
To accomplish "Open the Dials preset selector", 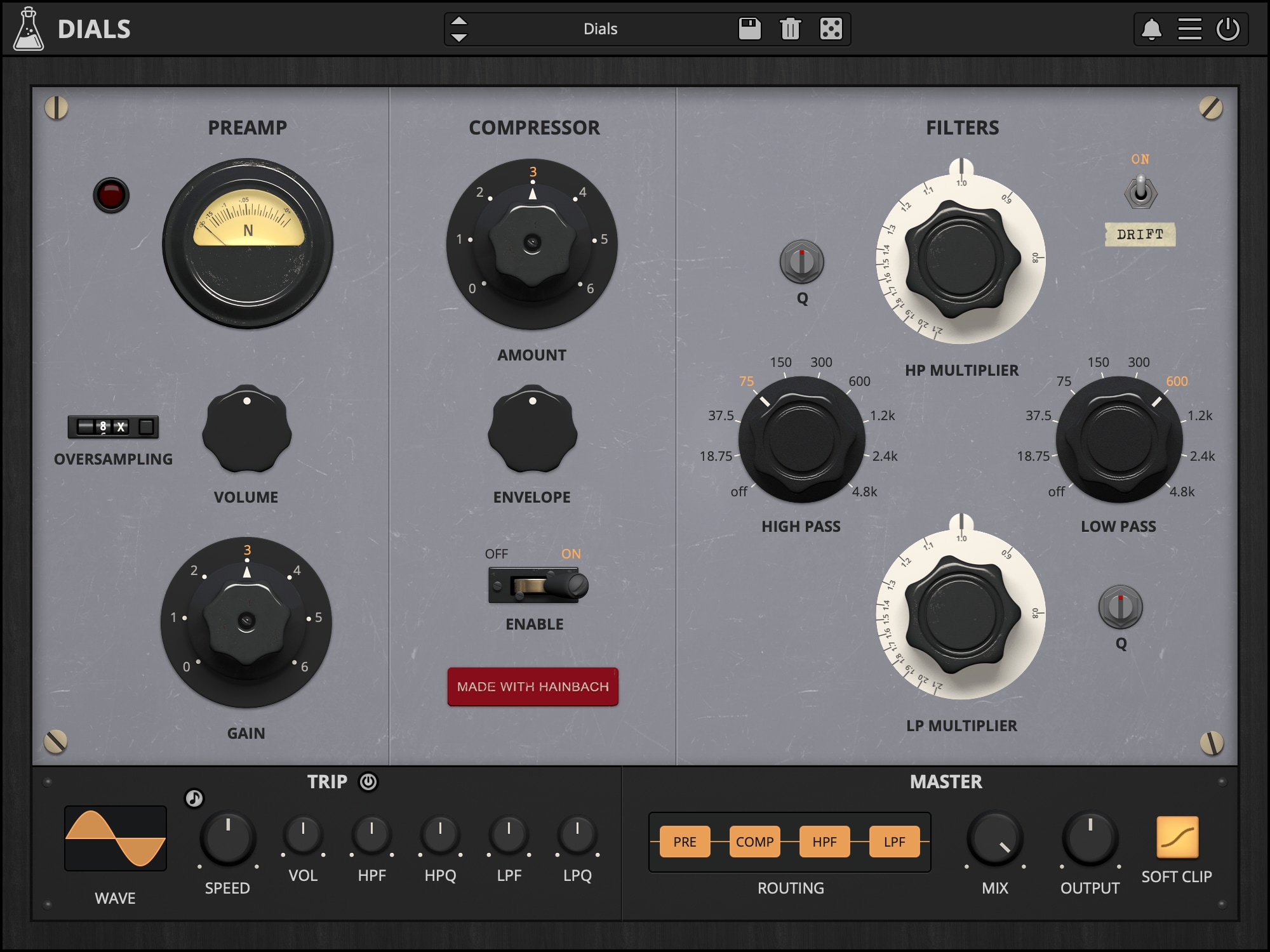I will pyautogui.click(x=599, y=29).
